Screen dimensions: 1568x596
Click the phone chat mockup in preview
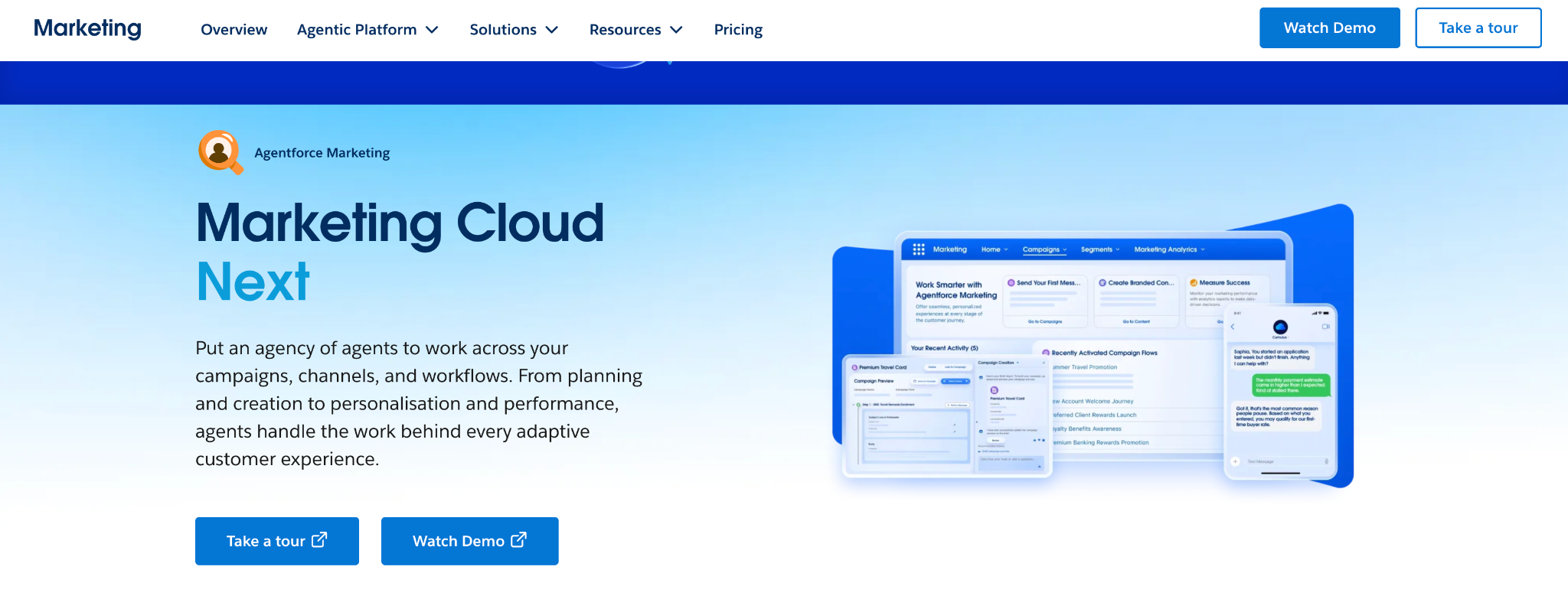[1280, 392]
